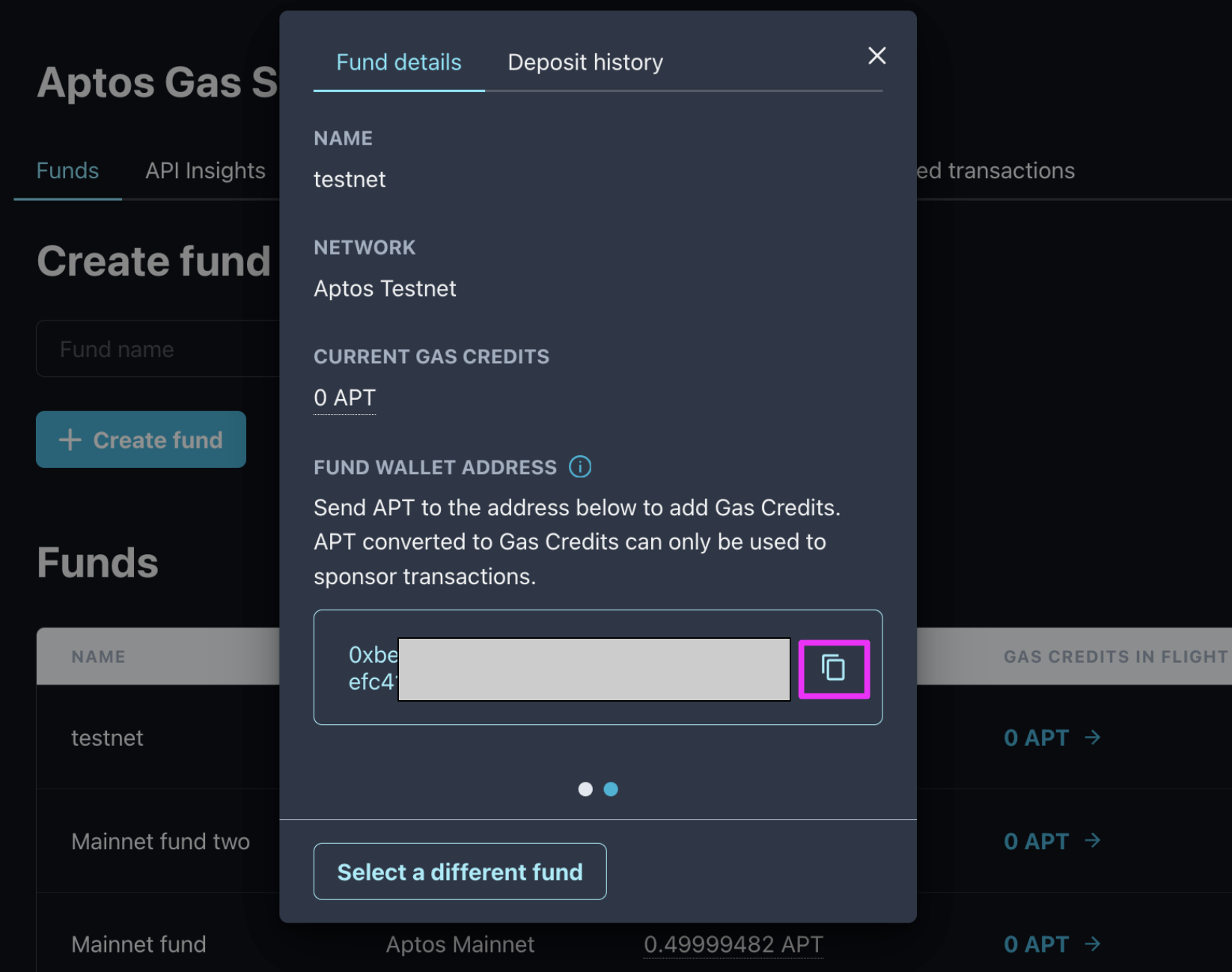Screen dimensions: 1232x972
Task: Open gas credits in flight for Mainnet fund
Action: [x=1052, y=944]
